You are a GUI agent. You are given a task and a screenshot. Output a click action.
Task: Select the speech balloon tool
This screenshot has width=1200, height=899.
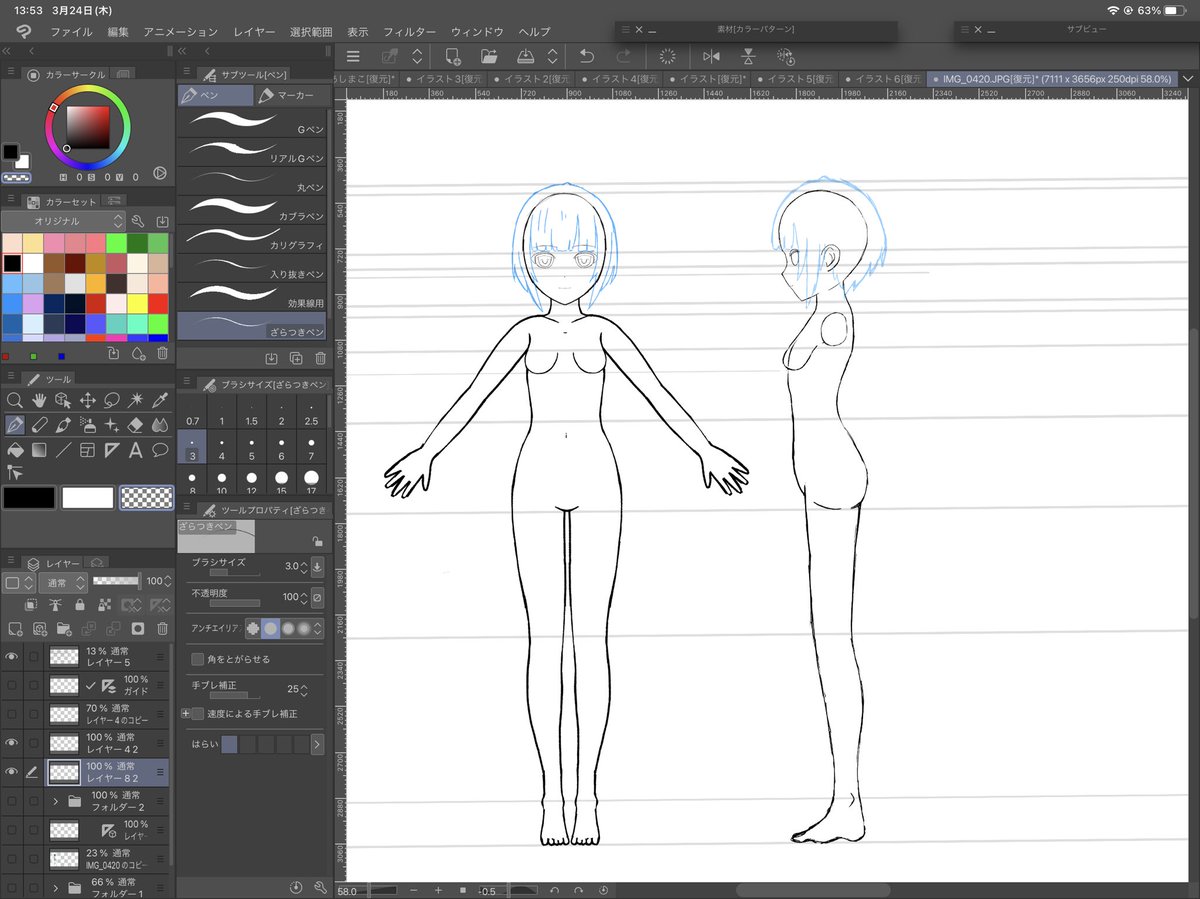[x=160, y=450]
